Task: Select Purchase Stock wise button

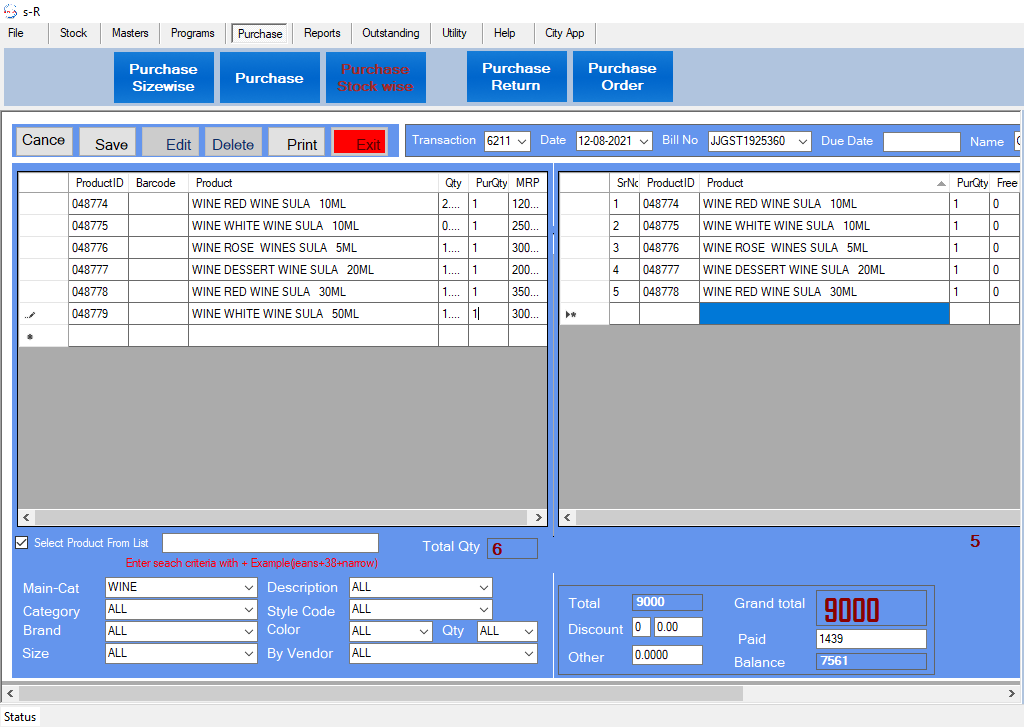Action: click(375, 77)
